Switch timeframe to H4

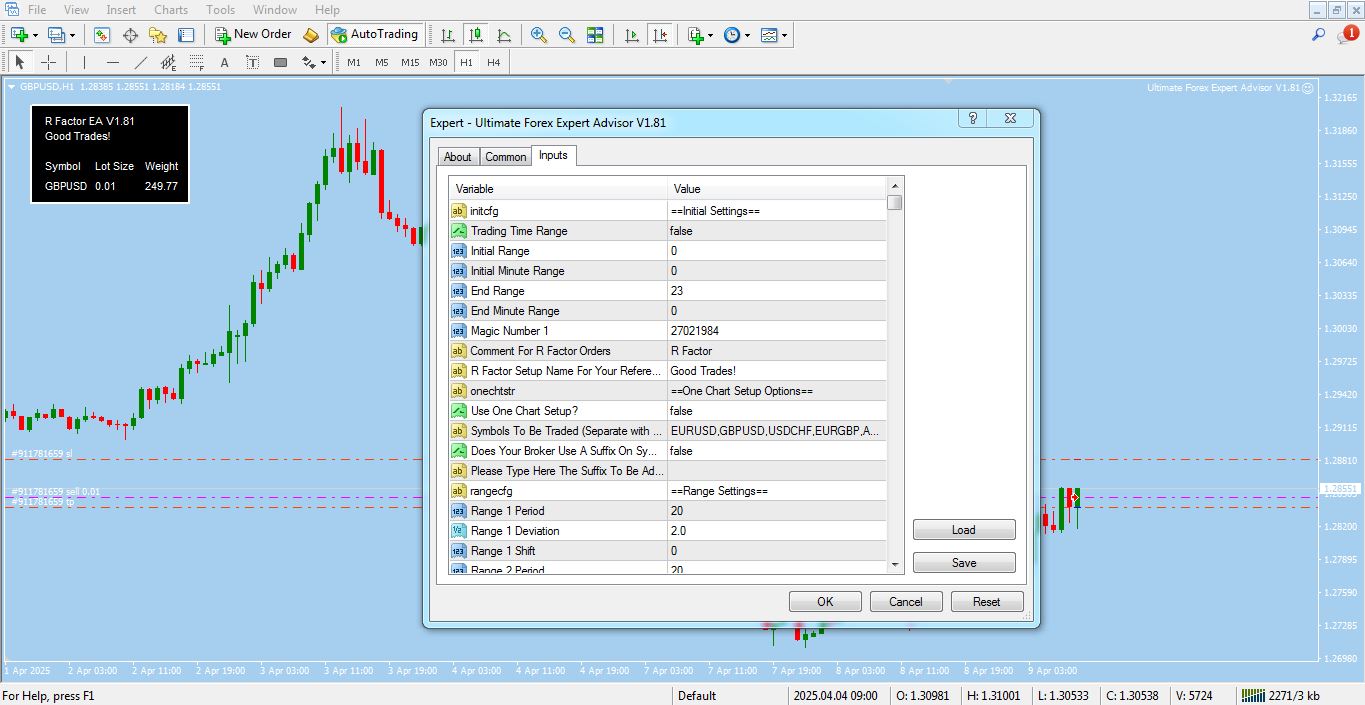click(494, 62)
